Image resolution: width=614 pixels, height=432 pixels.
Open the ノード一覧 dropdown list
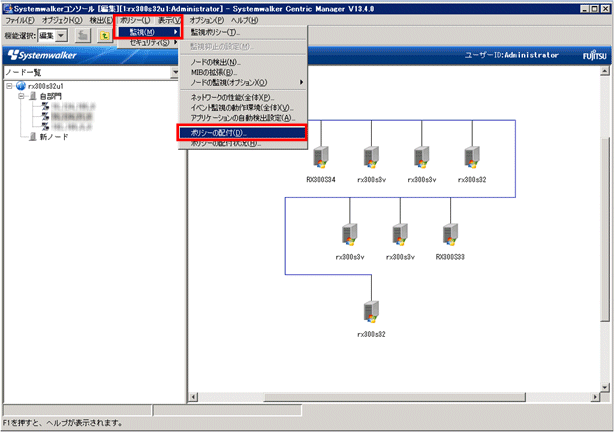[175, 72]
